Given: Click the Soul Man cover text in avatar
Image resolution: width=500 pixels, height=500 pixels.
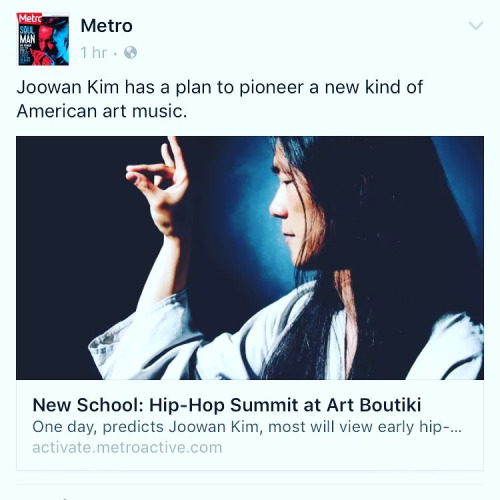Looking at the screenshot, I should pos(28,35).
